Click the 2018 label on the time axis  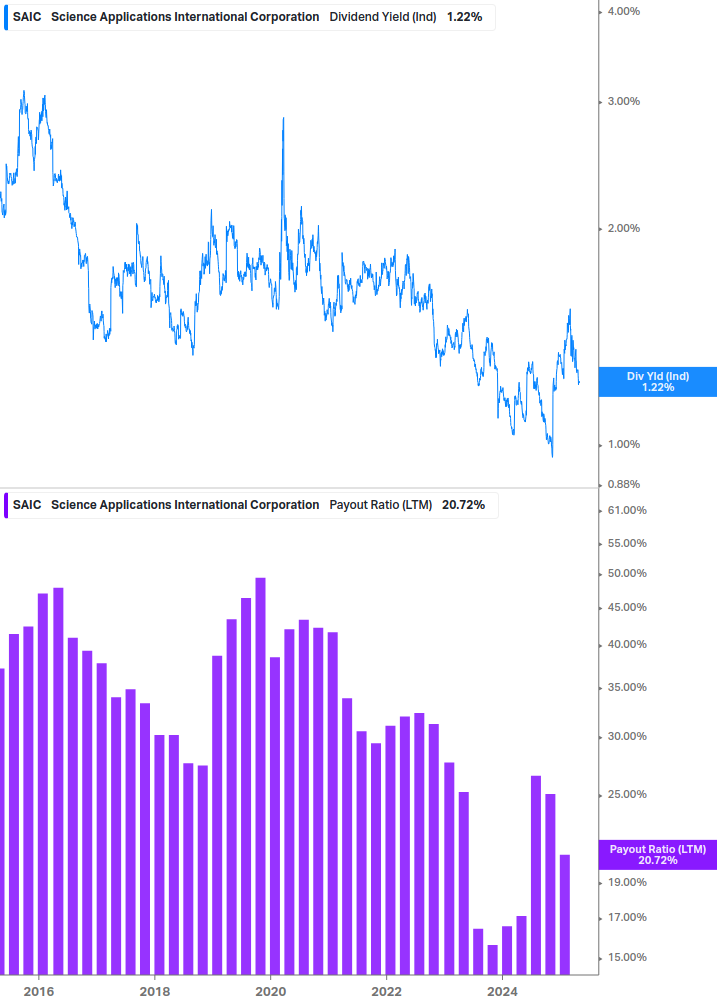click(x=154, y=992)
